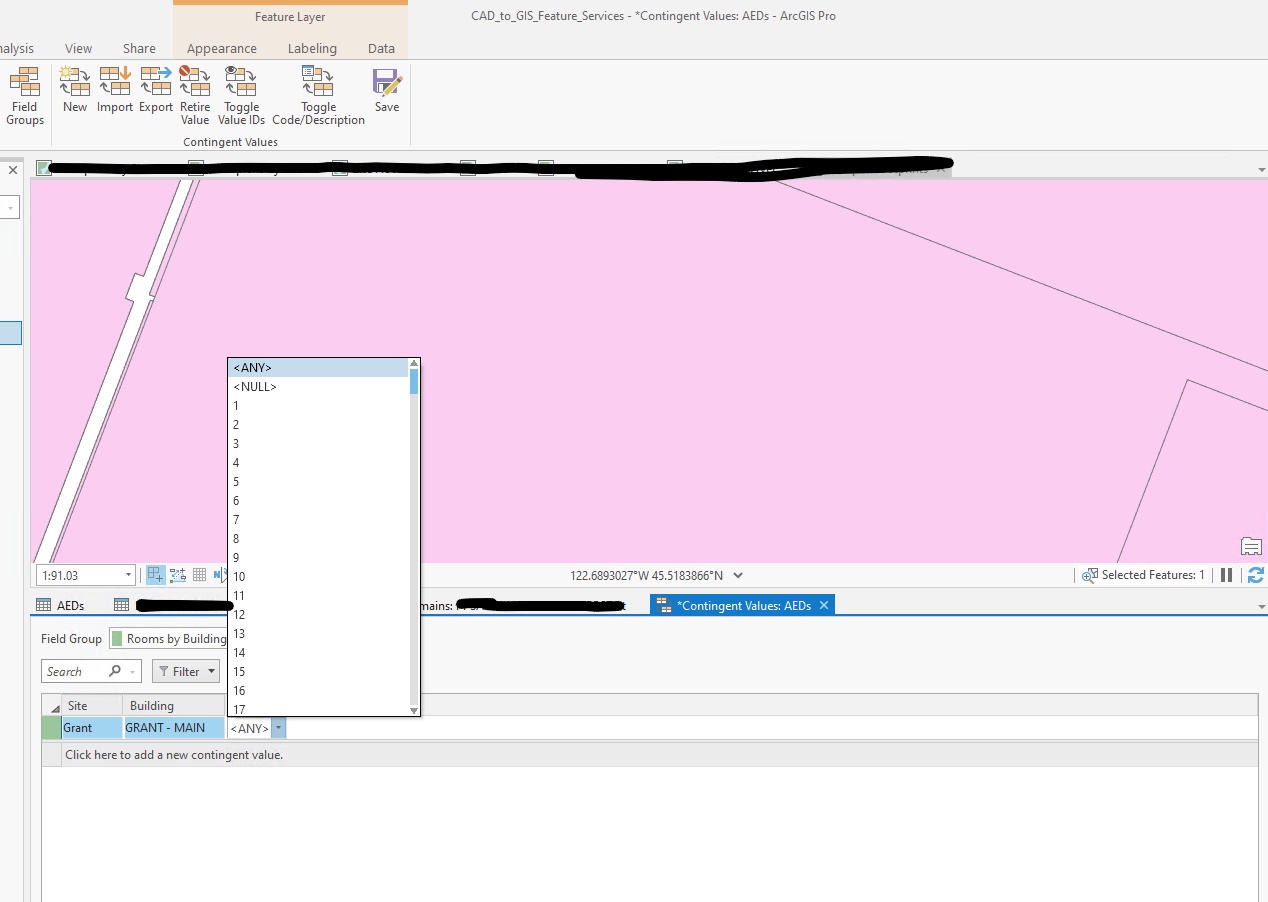The width and height of the screenshot is (1268, 902).
Task: Open the Labeling ribbon tab
Action: tap(312, 48)
